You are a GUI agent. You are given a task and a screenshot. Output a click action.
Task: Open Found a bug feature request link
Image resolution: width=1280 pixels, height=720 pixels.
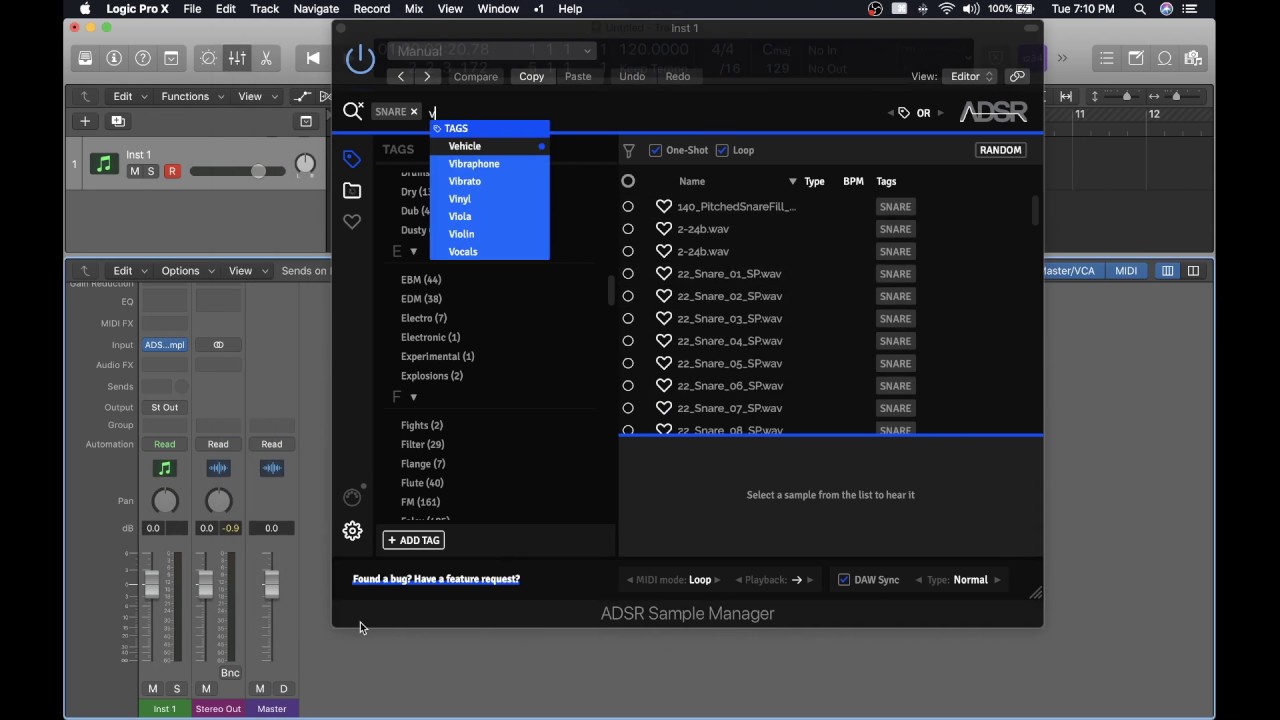pyautogui.click(x=436, y=579)
